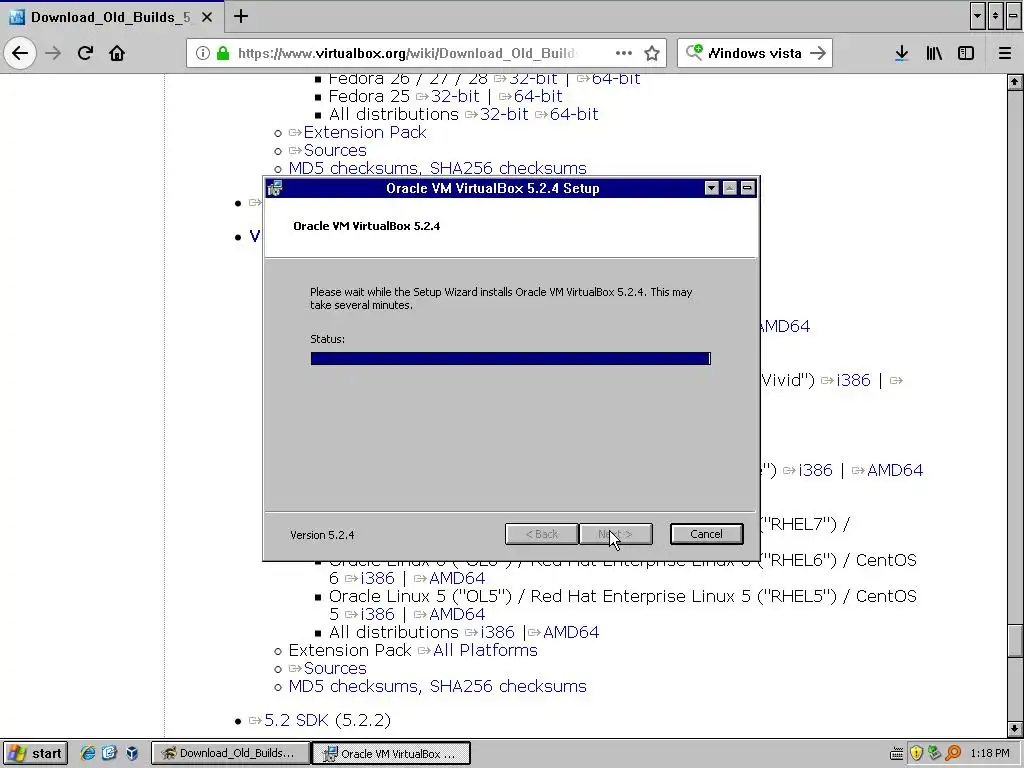Image resolution: width=1024 pixels, height=768 pixels.
Task: Open the Vivid i386 link
Action: tap(853, 380)
